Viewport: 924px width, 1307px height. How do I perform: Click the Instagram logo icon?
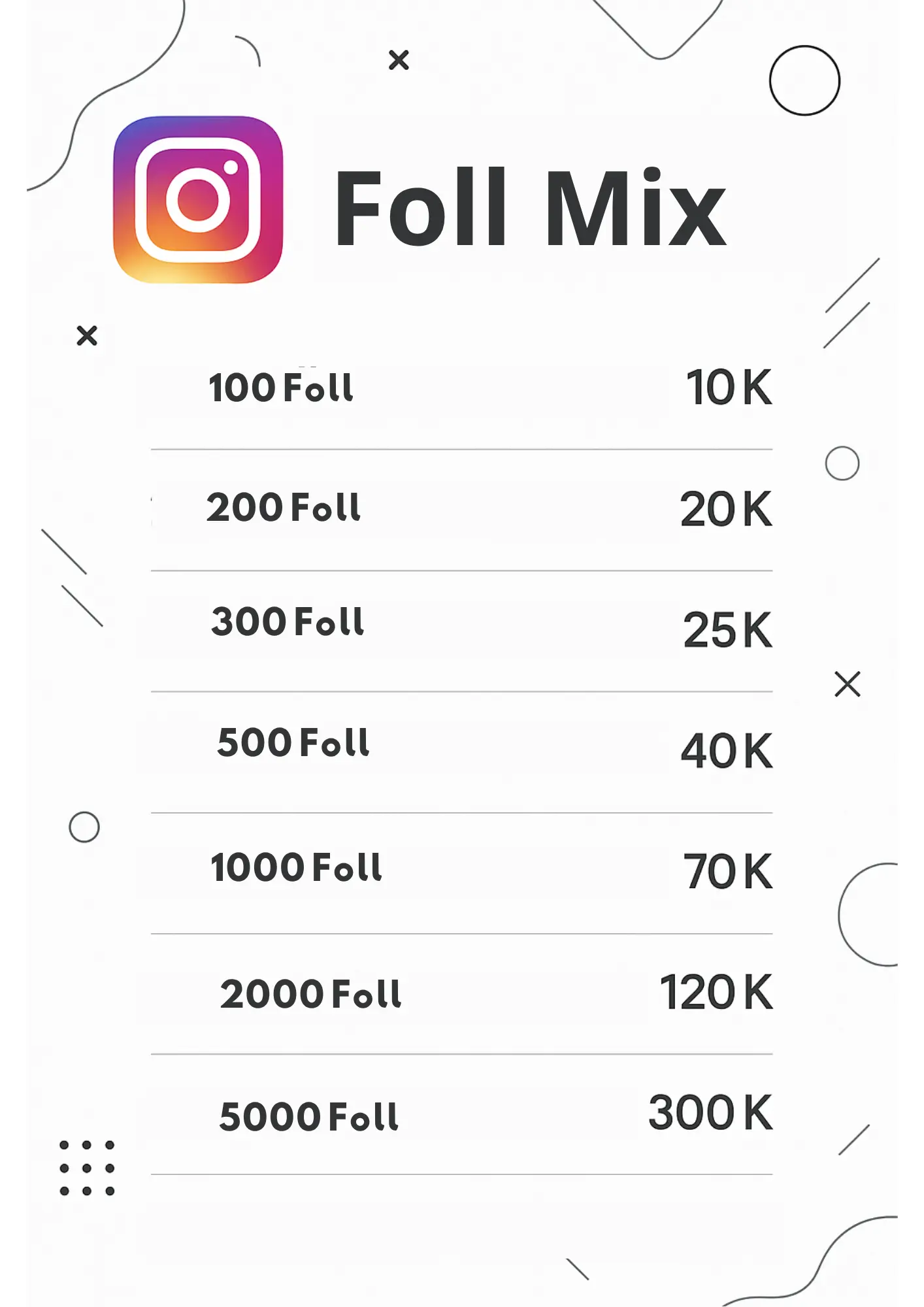pyautogui.click(x=198, y=199)
